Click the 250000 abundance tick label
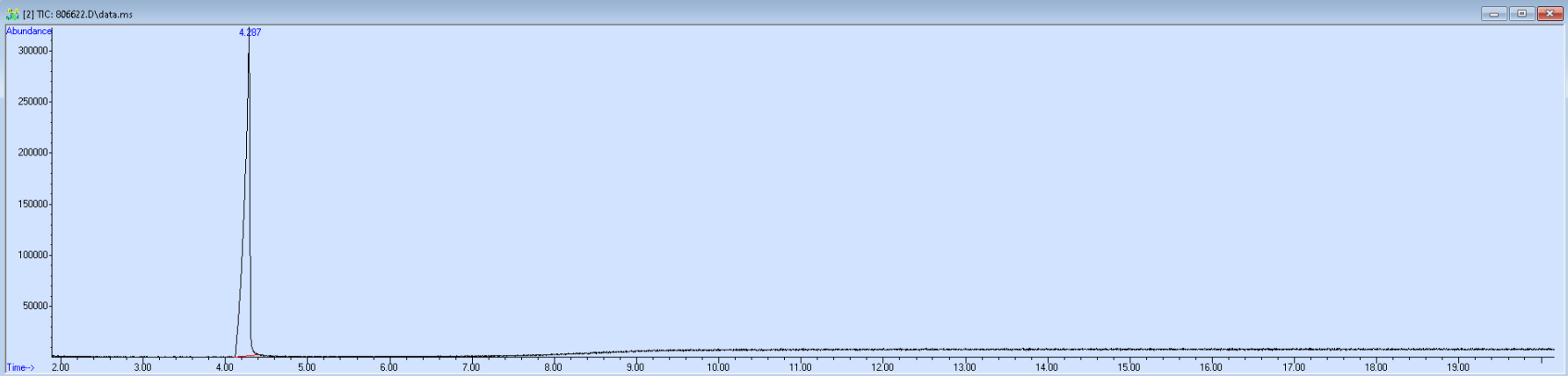This screenshot has height=376, width=1568. coord(33,102)
